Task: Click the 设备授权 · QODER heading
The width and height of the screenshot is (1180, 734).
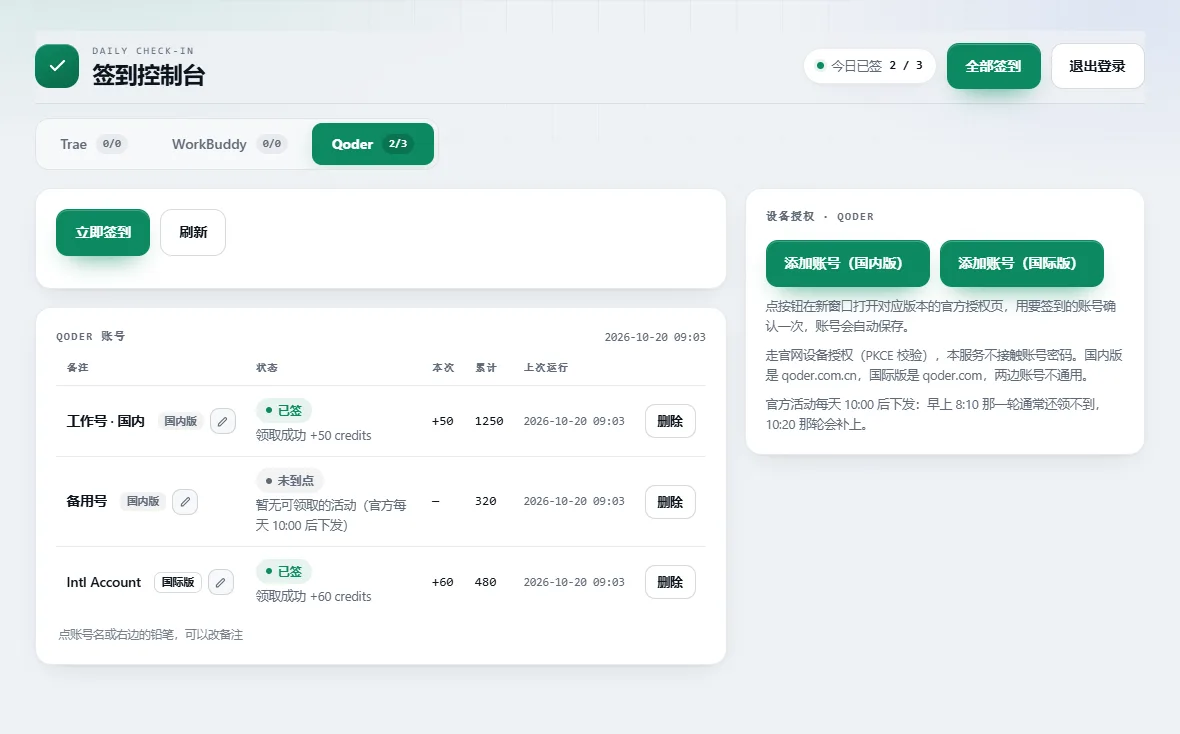Action: pos(820,216)
